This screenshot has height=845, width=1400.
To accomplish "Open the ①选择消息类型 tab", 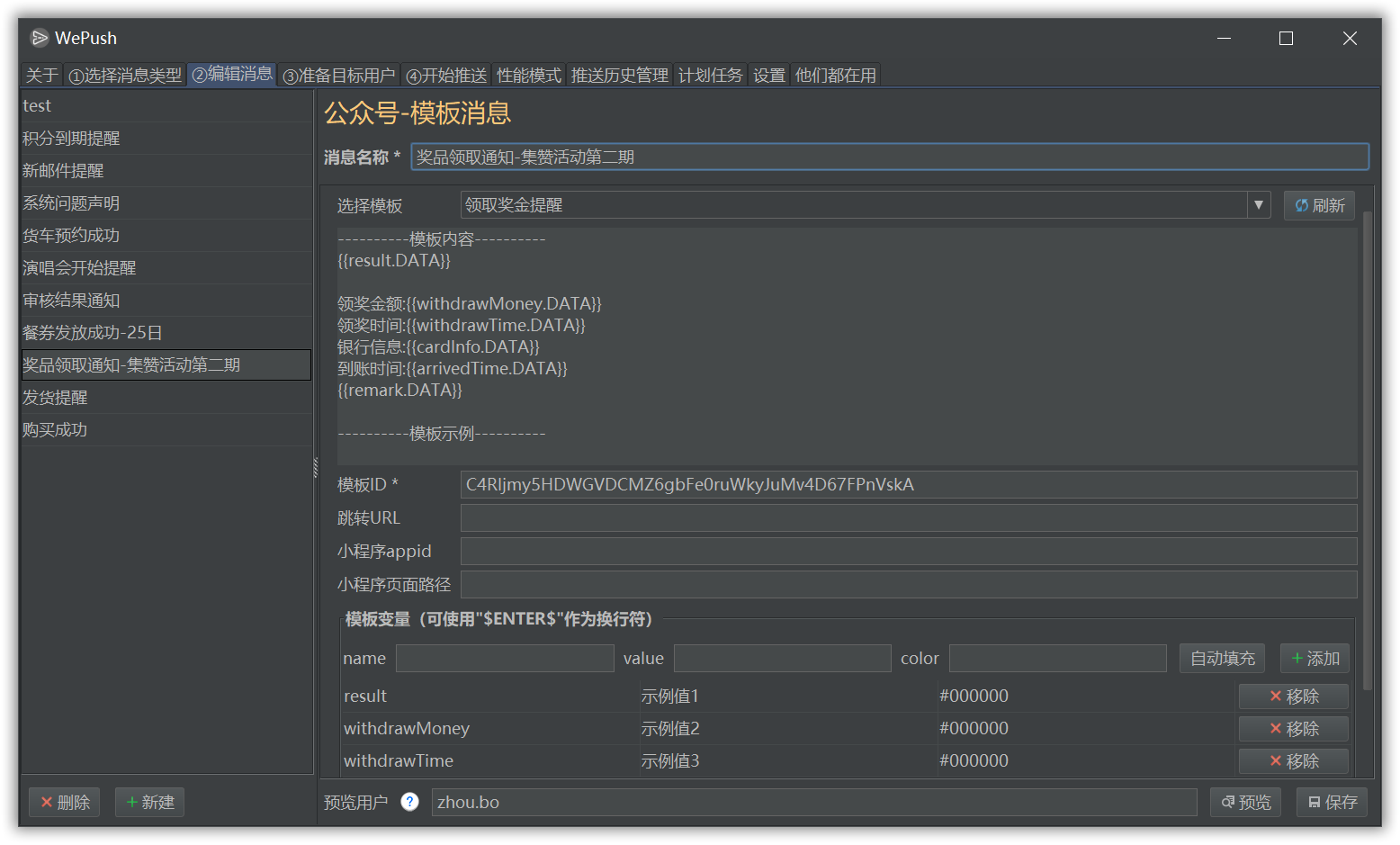I will pos(125,76).
